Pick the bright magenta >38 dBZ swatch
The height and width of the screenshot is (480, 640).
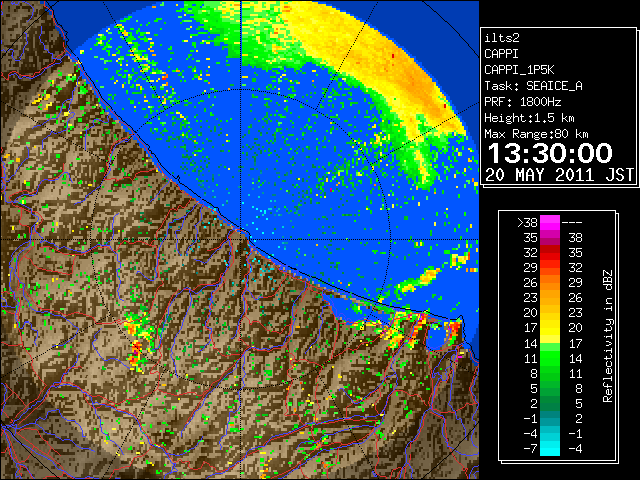pos(550,223)
